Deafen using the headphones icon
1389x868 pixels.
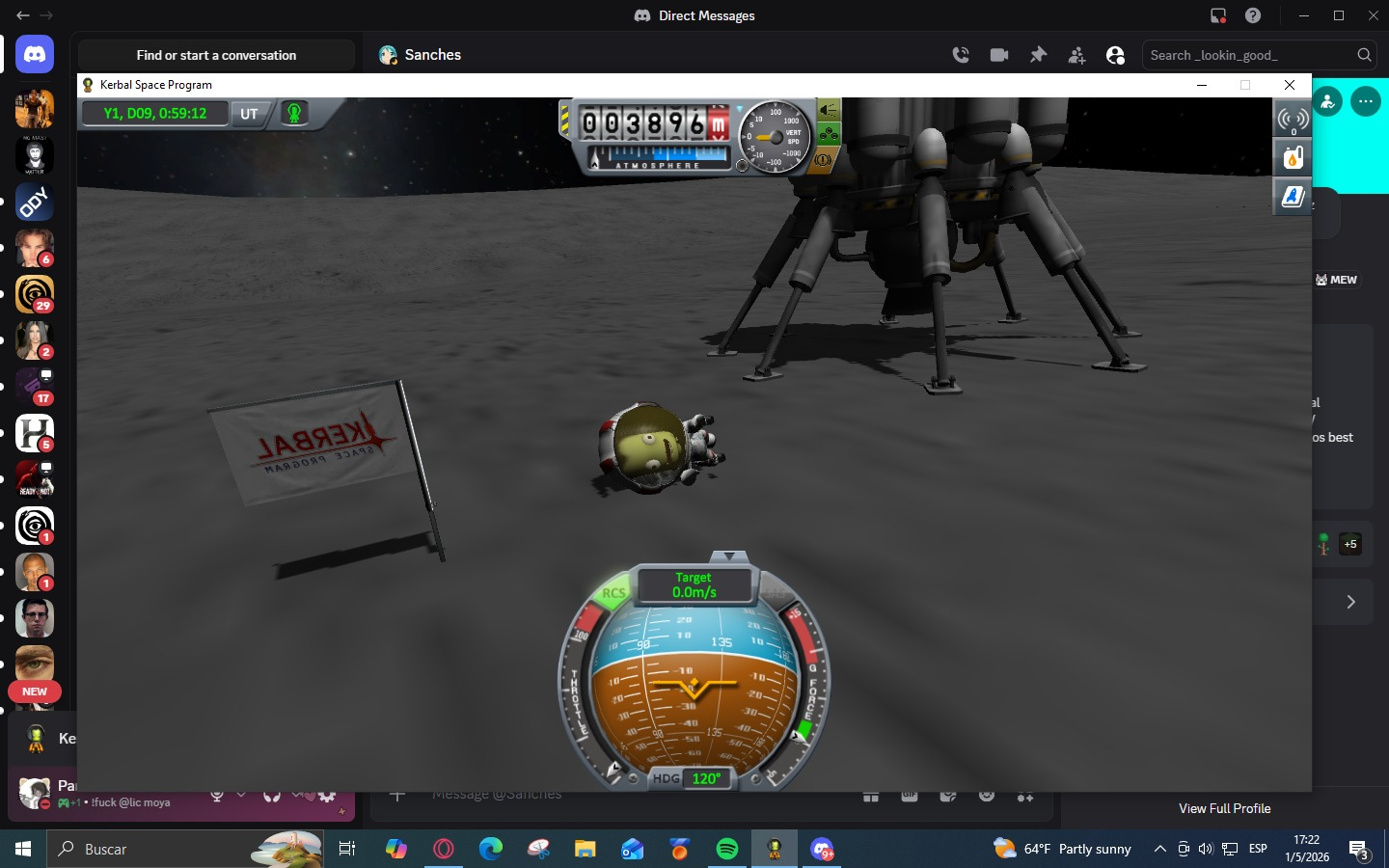coord(272,795)
